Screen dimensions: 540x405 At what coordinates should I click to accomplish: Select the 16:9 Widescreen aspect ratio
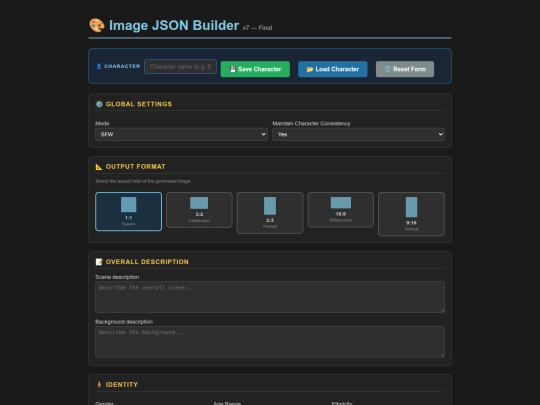(341, 210)
